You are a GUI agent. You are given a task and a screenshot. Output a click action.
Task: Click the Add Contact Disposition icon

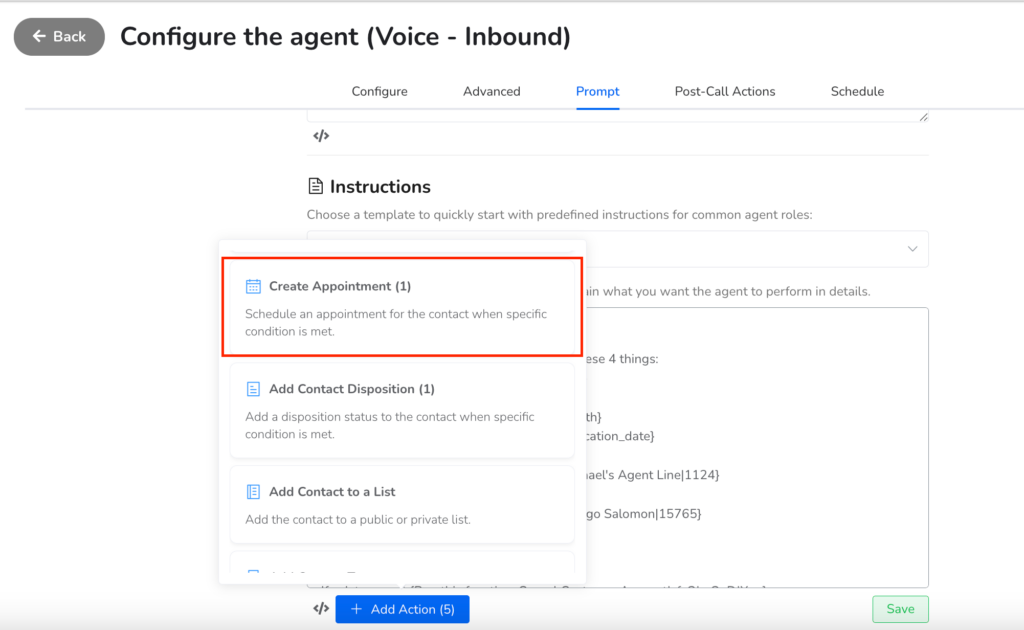point(253,389)
